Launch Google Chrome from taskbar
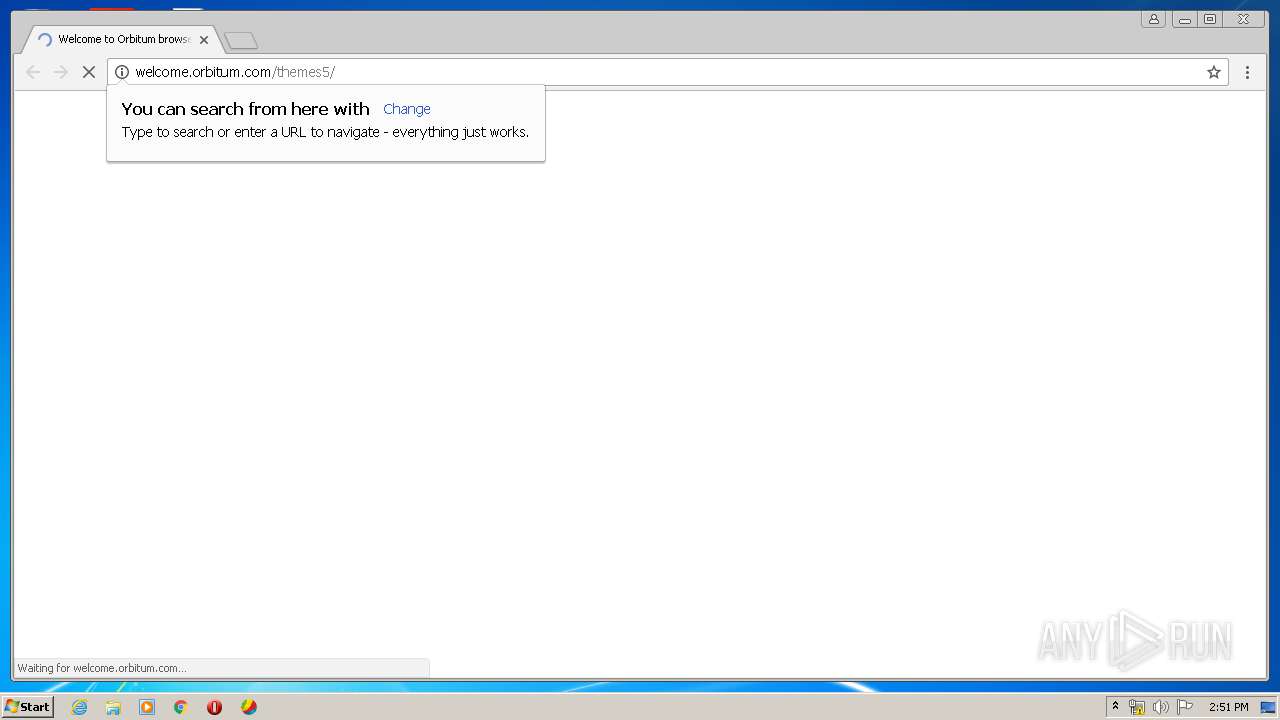The height and width of the screenshot is (720, 1280). (x=181, y=707)
